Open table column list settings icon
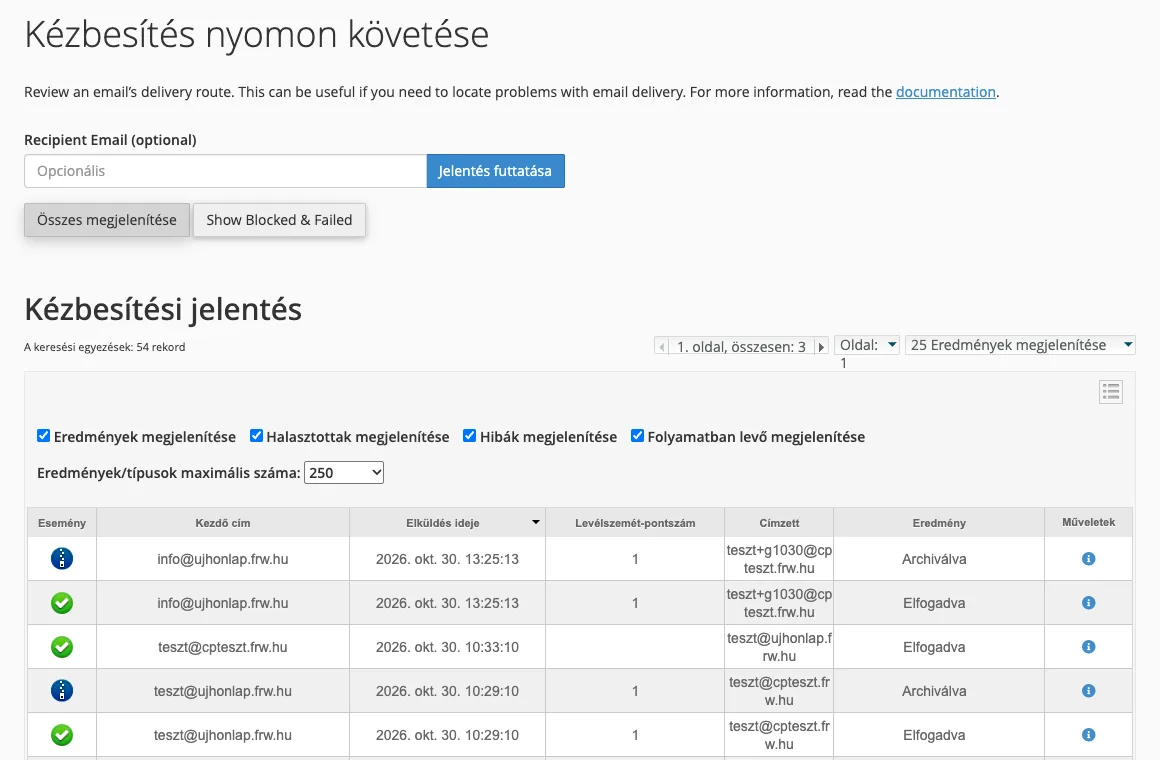 [x=1111, y=392]
